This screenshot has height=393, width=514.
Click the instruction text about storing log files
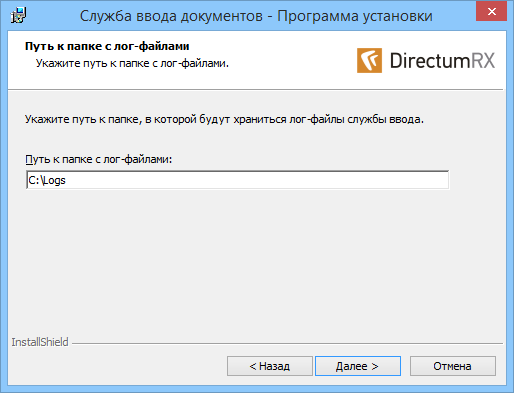(224, 119)
